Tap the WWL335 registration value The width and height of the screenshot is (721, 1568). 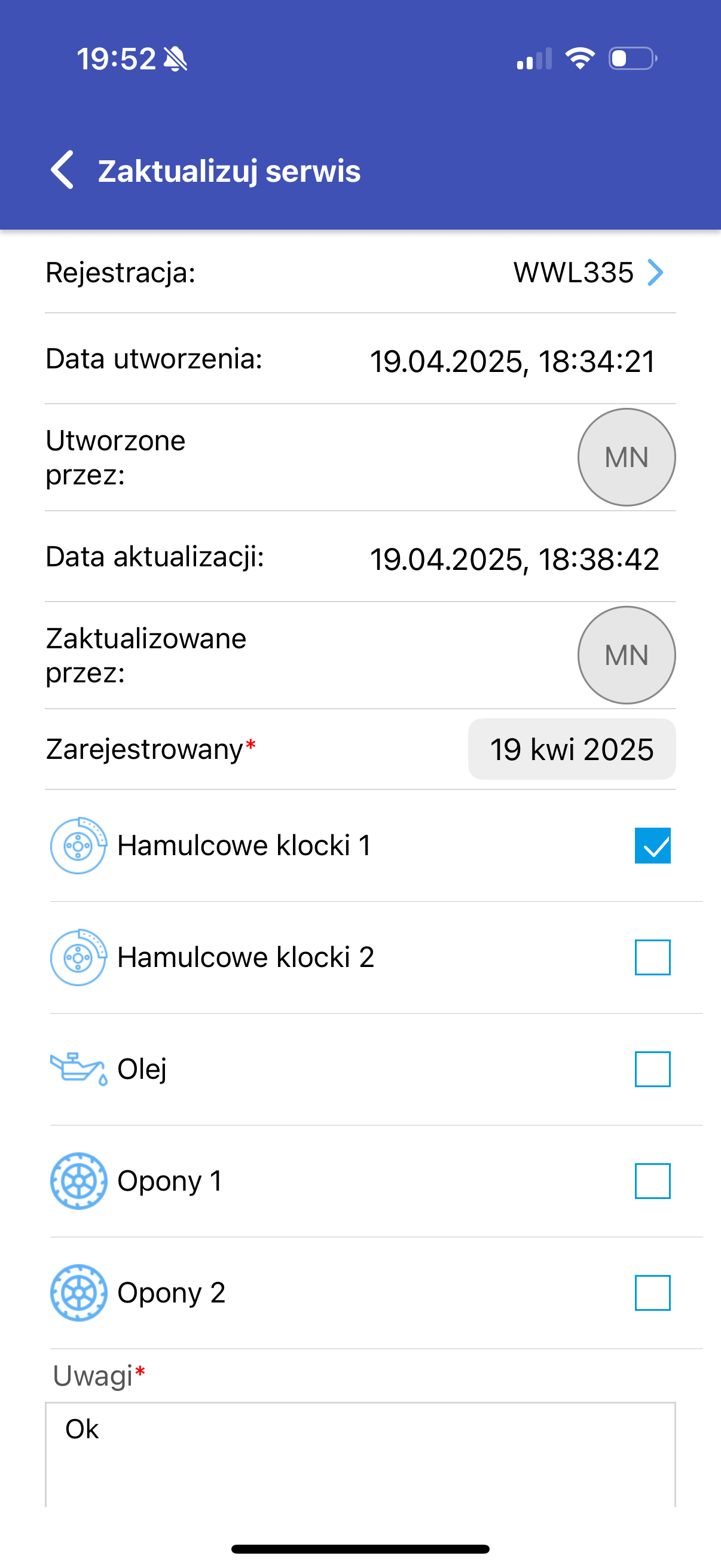click(573, 272)
